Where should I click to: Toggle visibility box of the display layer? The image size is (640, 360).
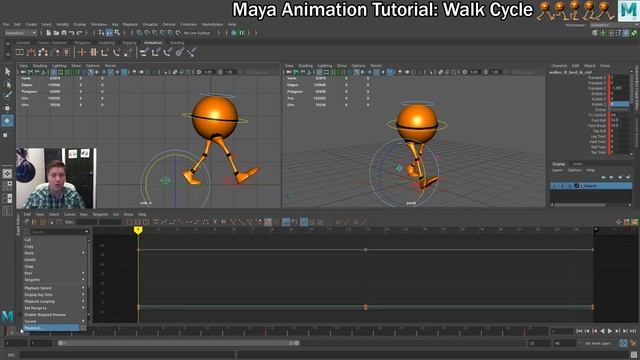tap(554, 186)
